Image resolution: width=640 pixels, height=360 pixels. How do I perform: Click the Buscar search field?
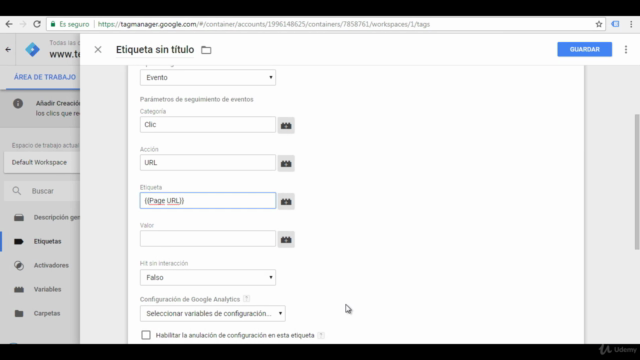coord(43,191)
